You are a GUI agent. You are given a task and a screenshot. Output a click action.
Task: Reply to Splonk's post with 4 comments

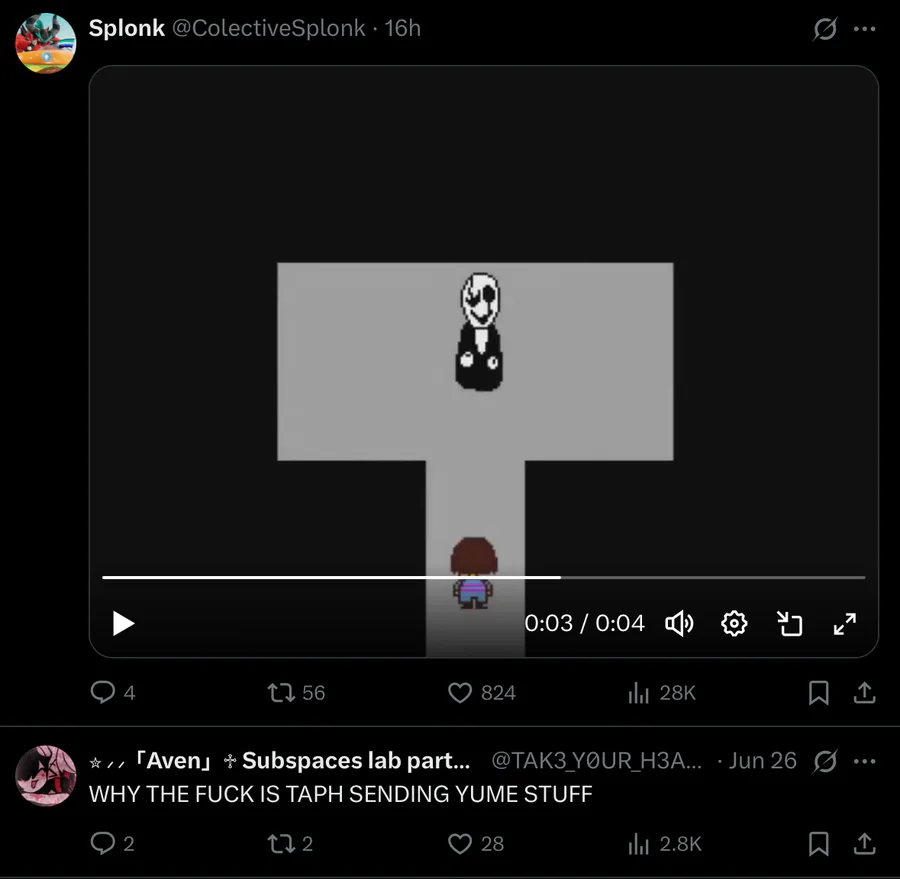coord(113,692)
